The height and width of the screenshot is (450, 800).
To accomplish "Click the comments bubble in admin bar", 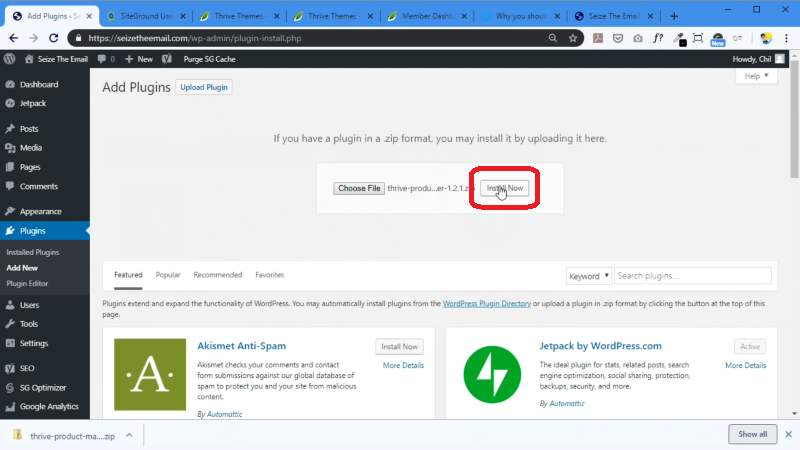I will point(106,59).
